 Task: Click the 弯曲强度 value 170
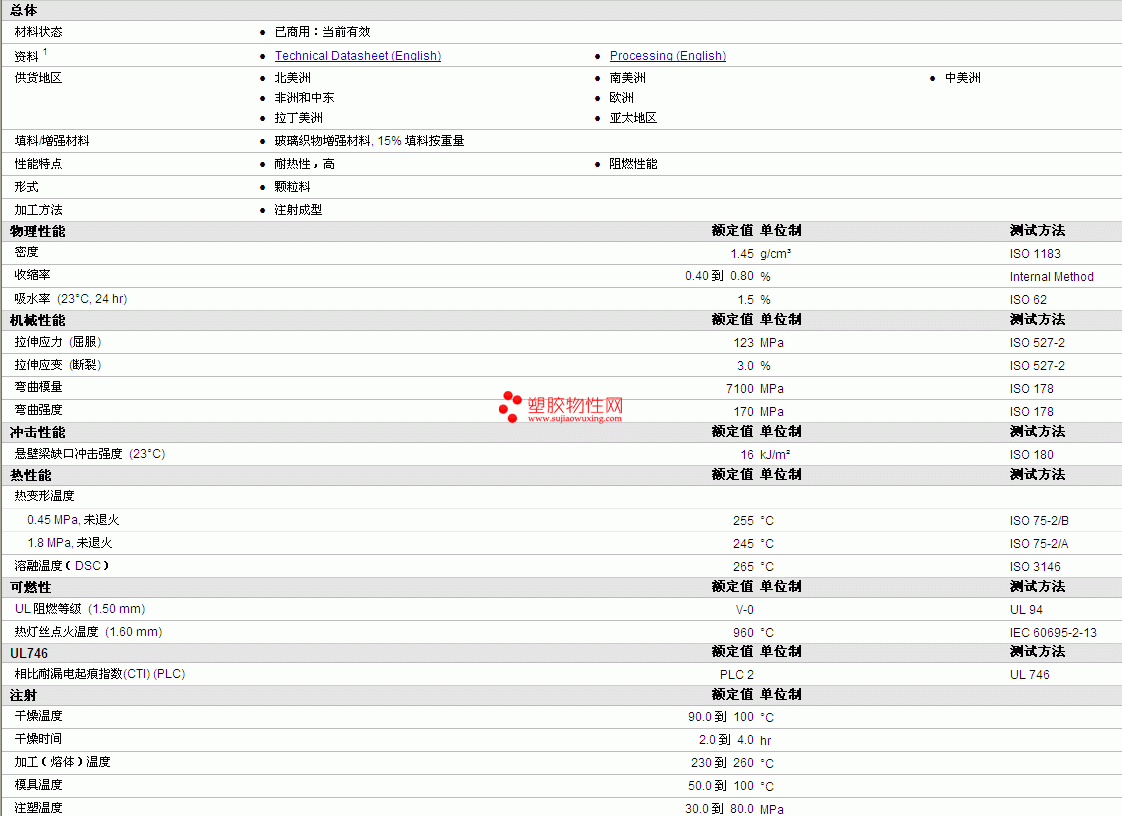(743, 412)
